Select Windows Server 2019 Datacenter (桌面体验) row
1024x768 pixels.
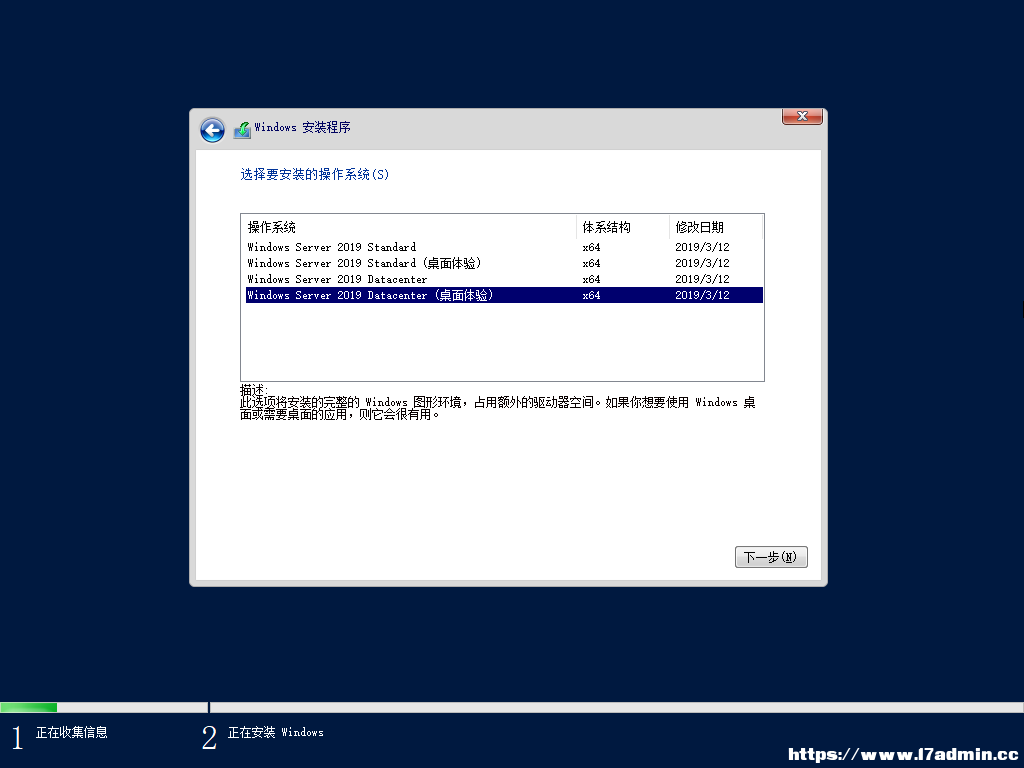point(504,295)
